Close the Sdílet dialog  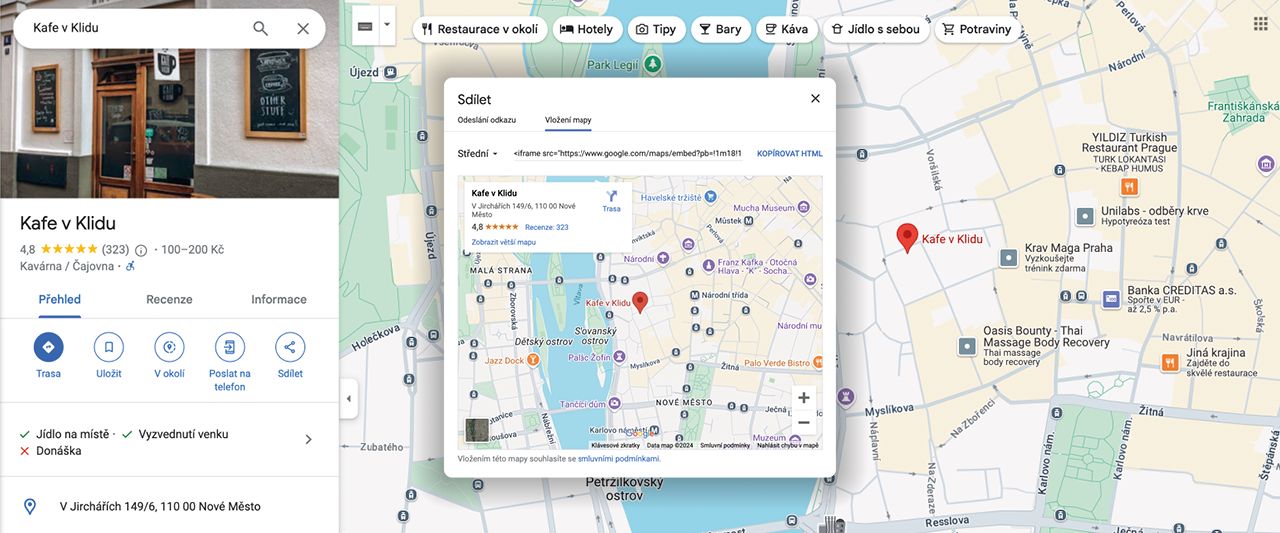click(x=815, y=99)
